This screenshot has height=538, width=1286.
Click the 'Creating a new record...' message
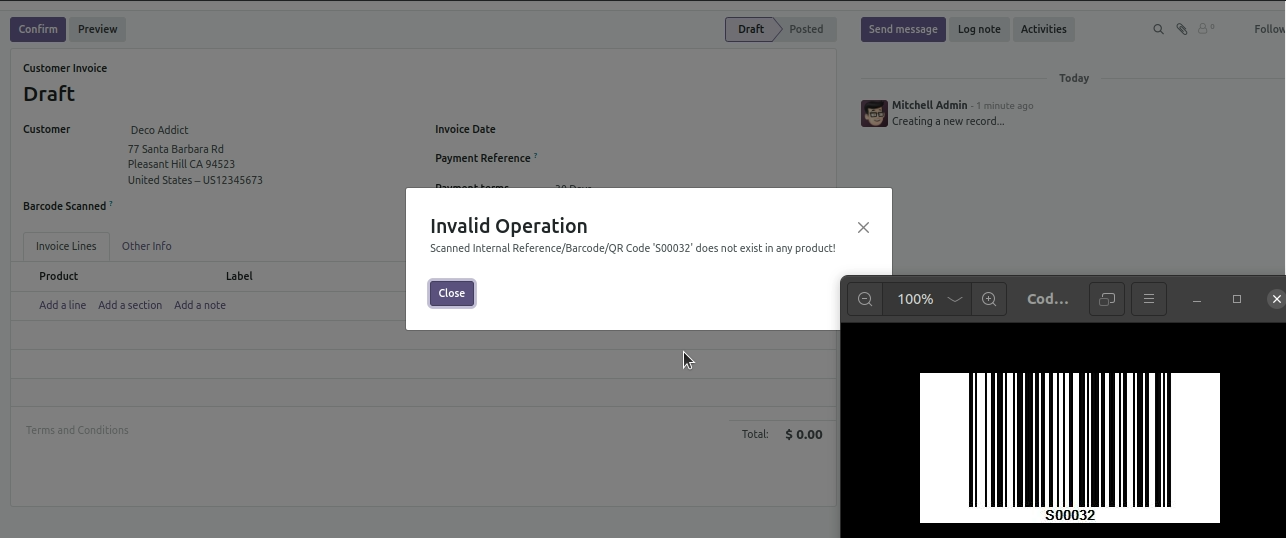pyautogui.click(x=948, y=121)
